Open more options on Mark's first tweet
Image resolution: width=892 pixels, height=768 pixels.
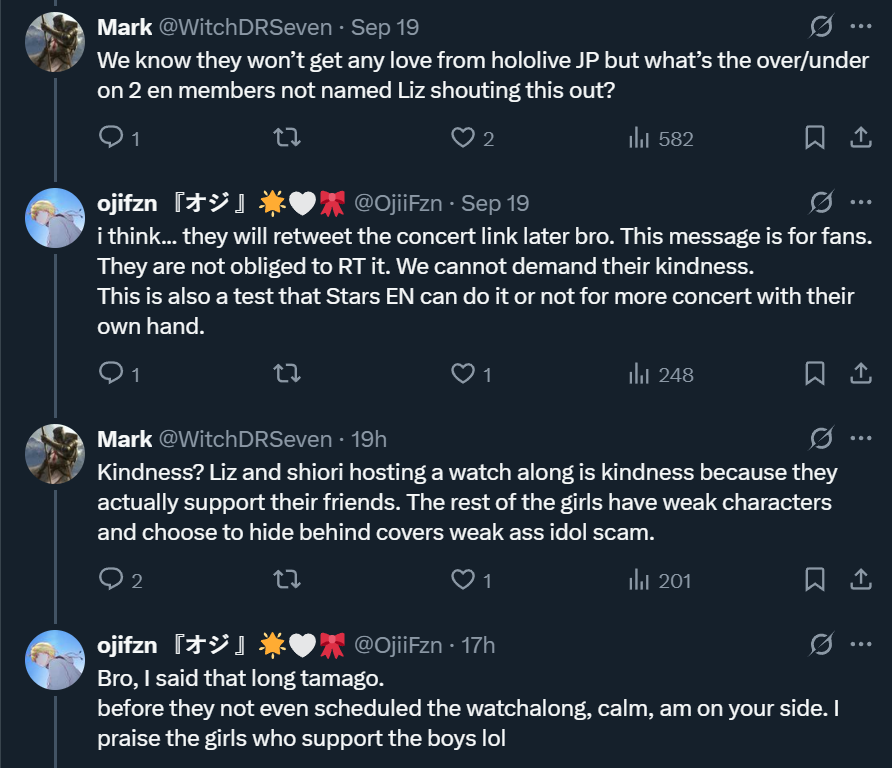(x=860, y=27)
